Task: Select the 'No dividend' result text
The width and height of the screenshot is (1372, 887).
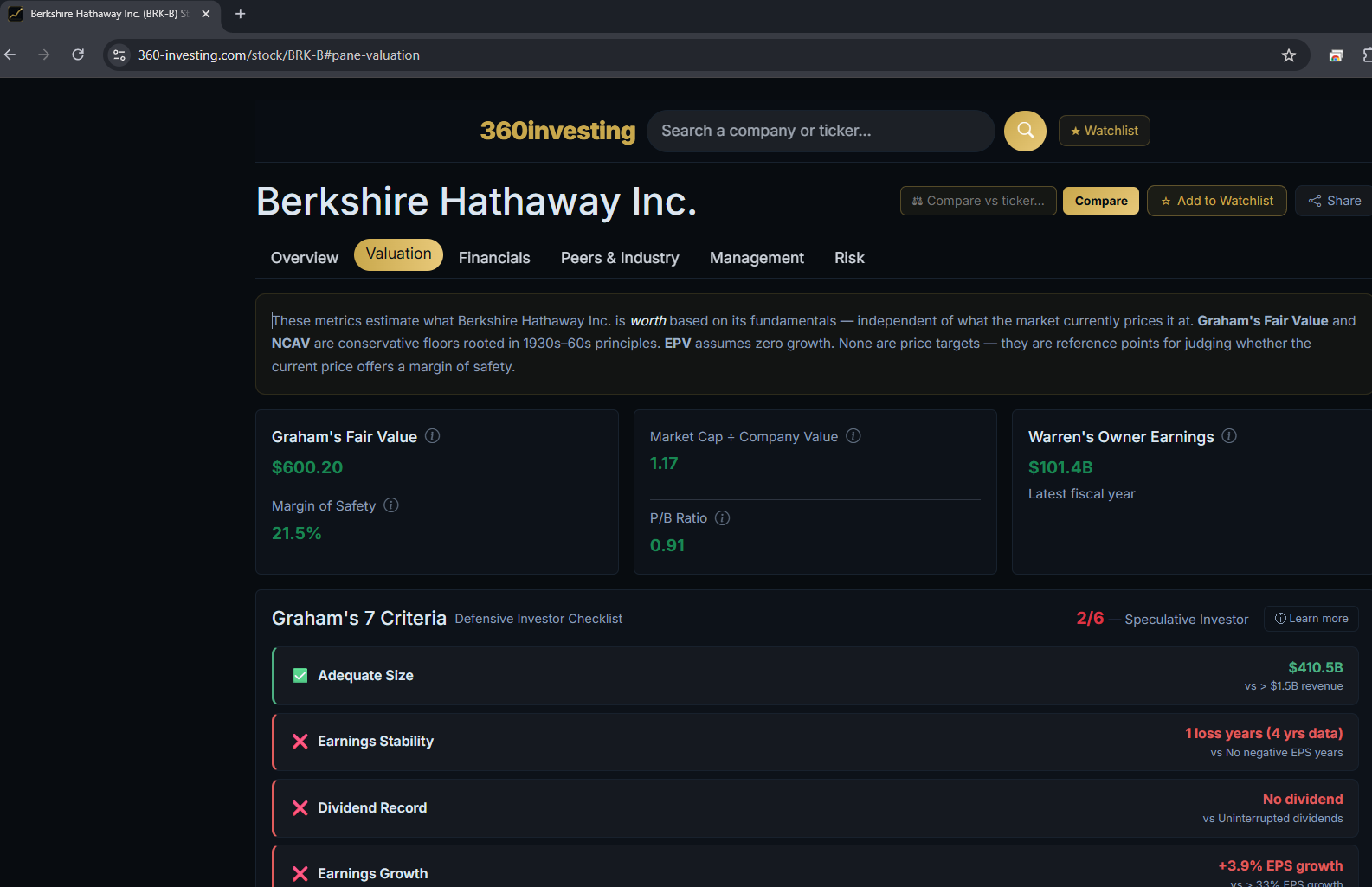Action: click(x=1303, y=799)
